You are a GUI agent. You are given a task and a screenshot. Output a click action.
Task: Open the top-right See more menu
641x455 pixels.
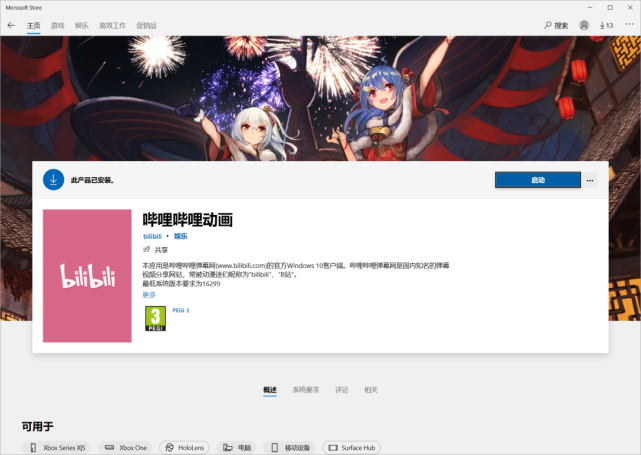tap(630, 25)
